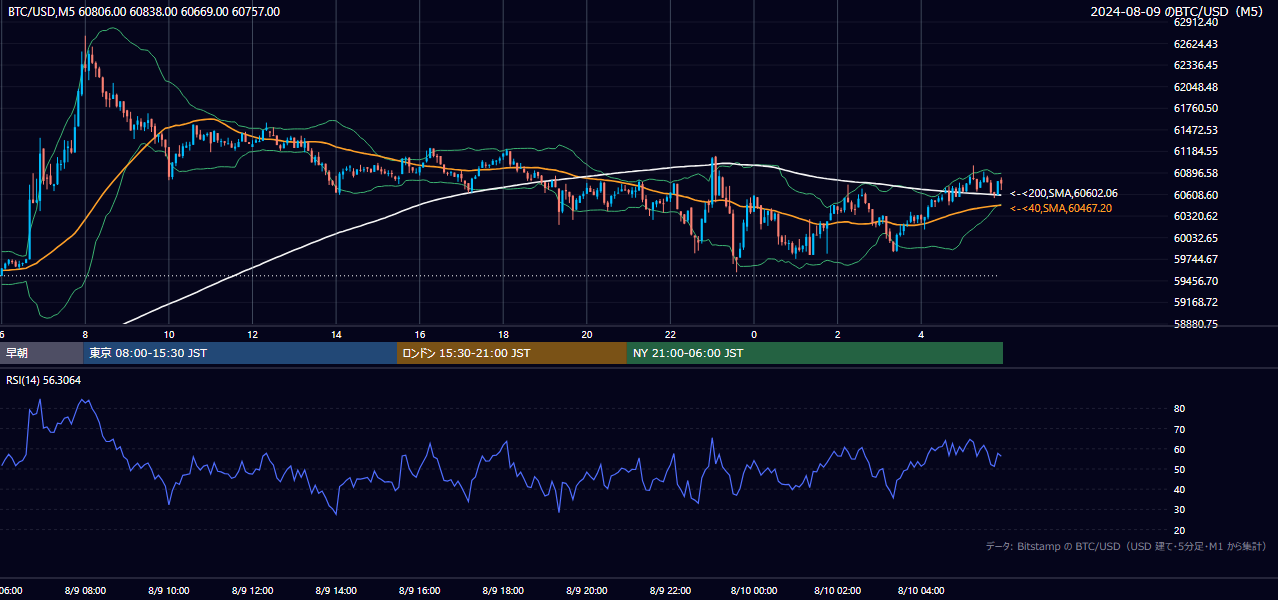Click price axis value 62336.45
Viewport: 1278px width, 600px height.
click(x=1196, y=65)
